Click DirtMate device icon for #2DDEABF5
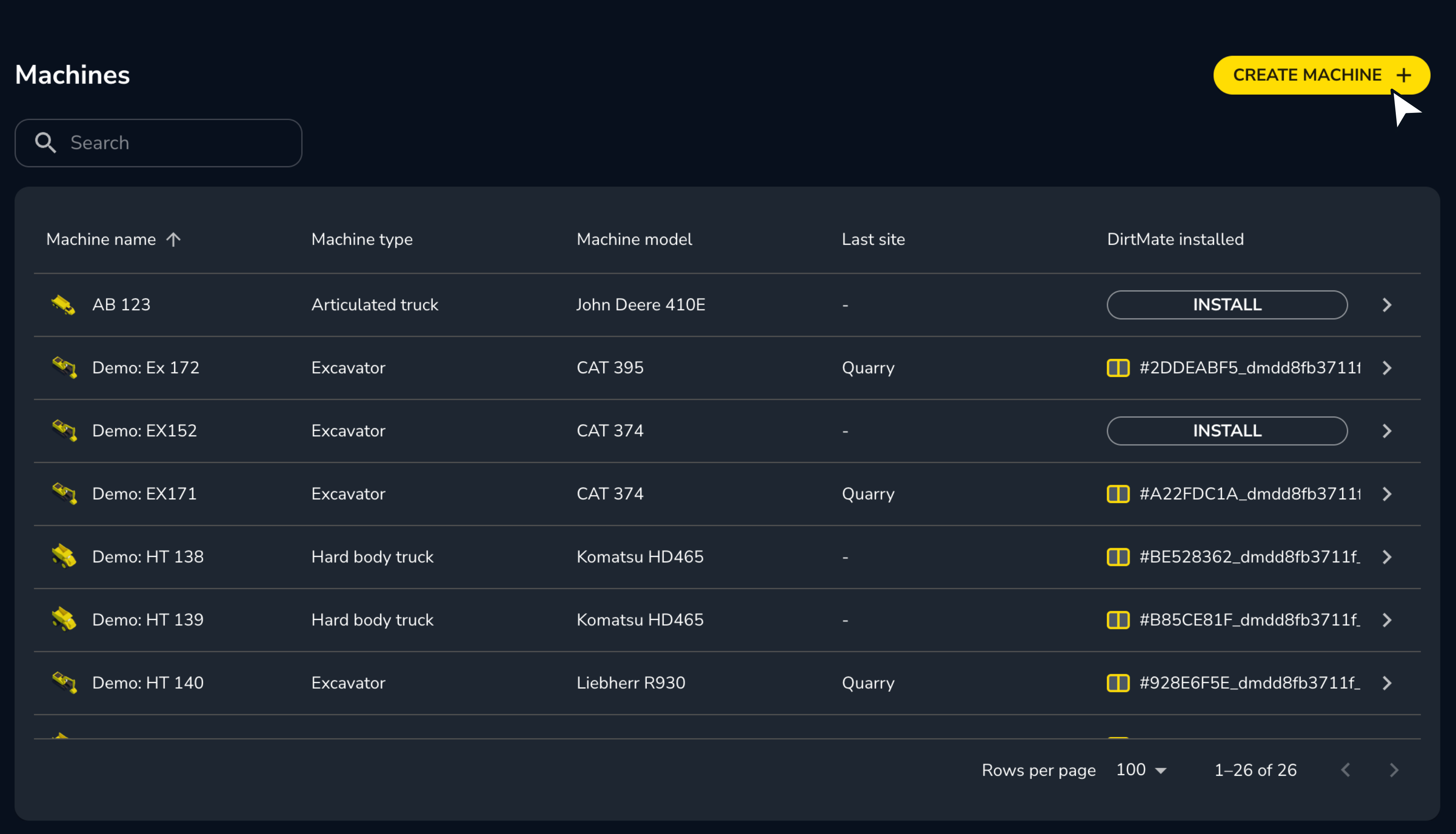 (1117, 368)
